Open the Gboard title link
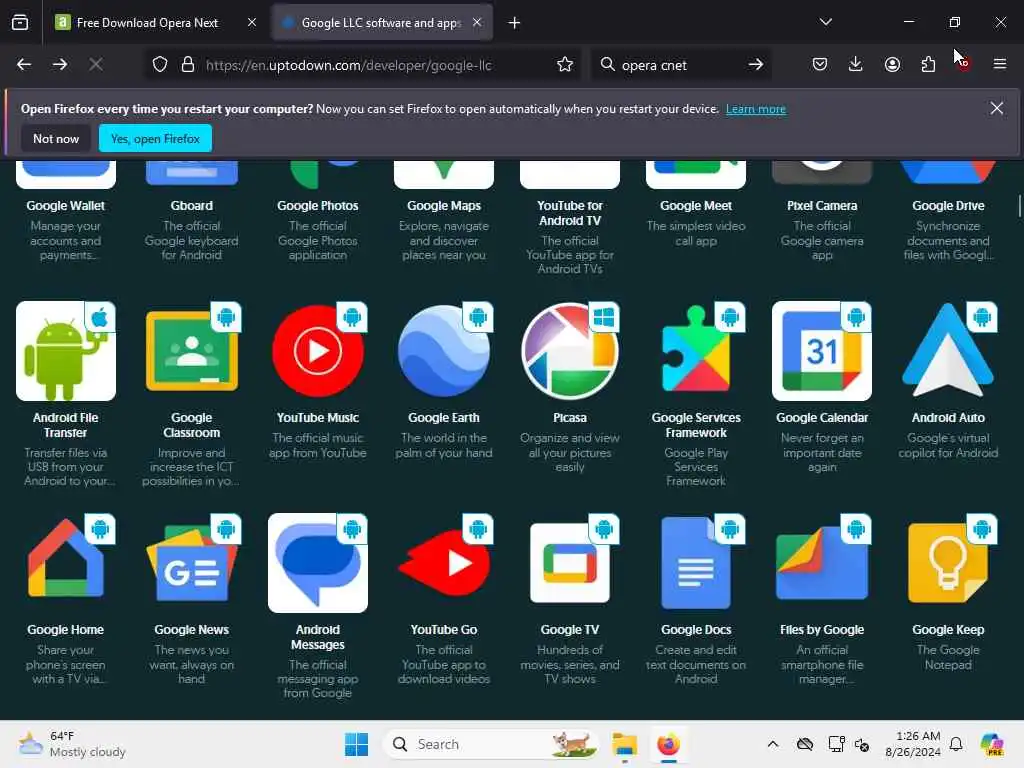The height and width of the screenshot is (768, 1024). coord(192,206)
